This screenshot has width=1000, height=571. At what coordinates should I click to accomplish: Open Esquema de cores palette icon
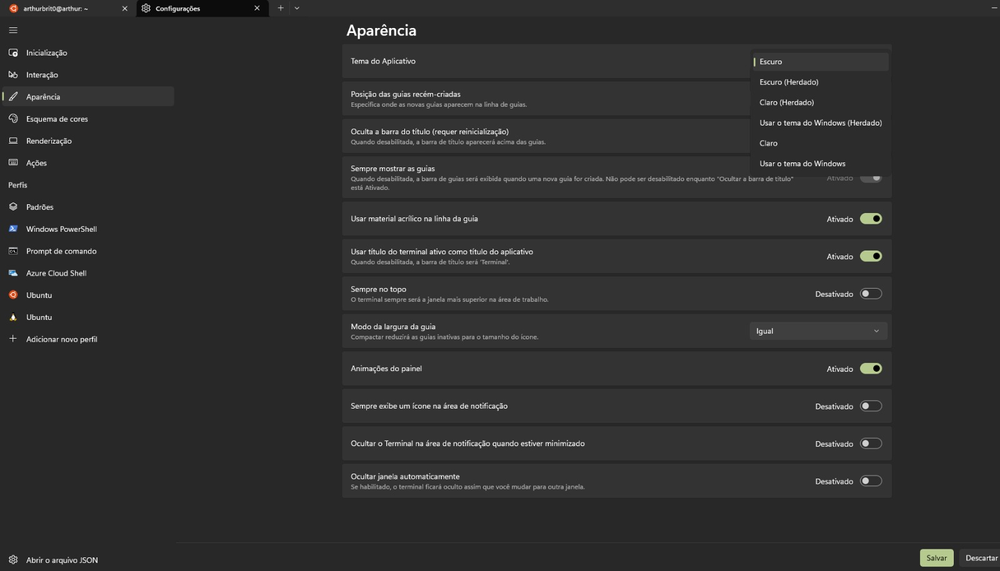13,119
